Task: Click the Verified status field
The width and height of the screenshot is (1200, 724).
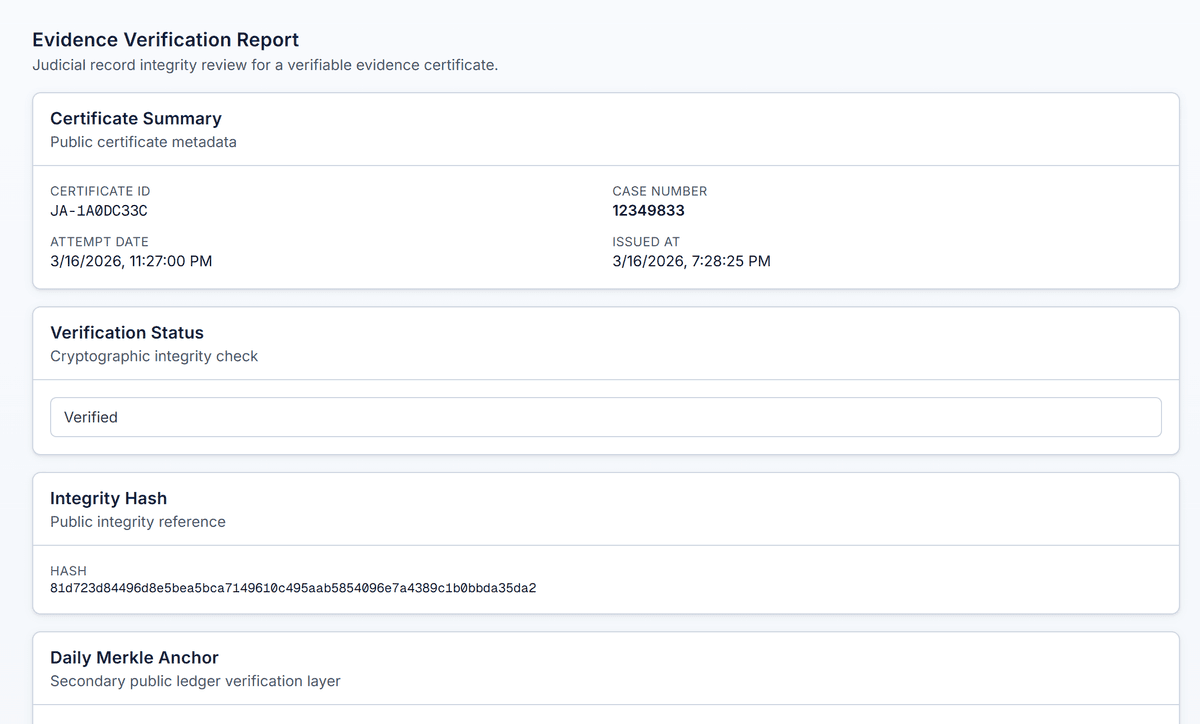Action: (x=606, y=417)
